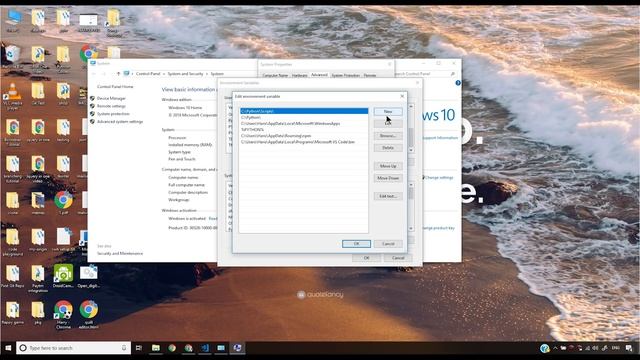Click DroidCam desktop icon
640x360 pixels.
coord(63,276)
